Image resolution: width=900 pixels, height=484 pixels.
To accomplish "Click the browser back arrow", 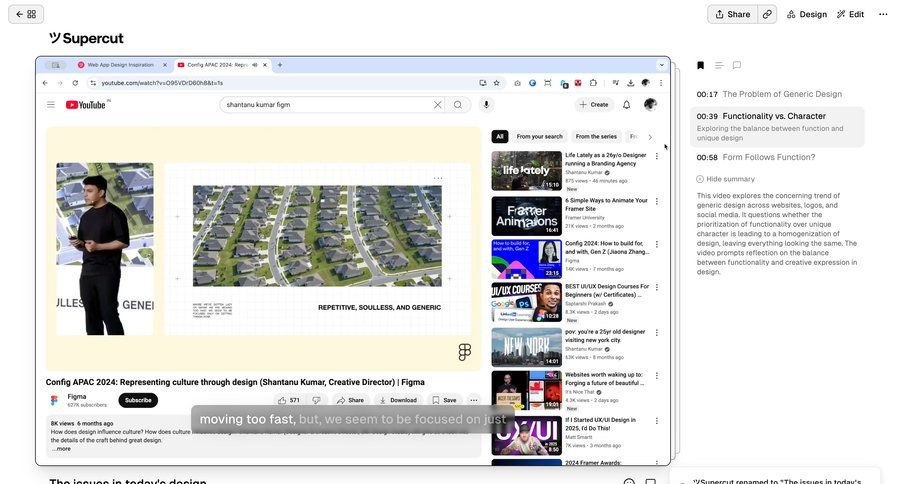I will [x=45, y=83].
